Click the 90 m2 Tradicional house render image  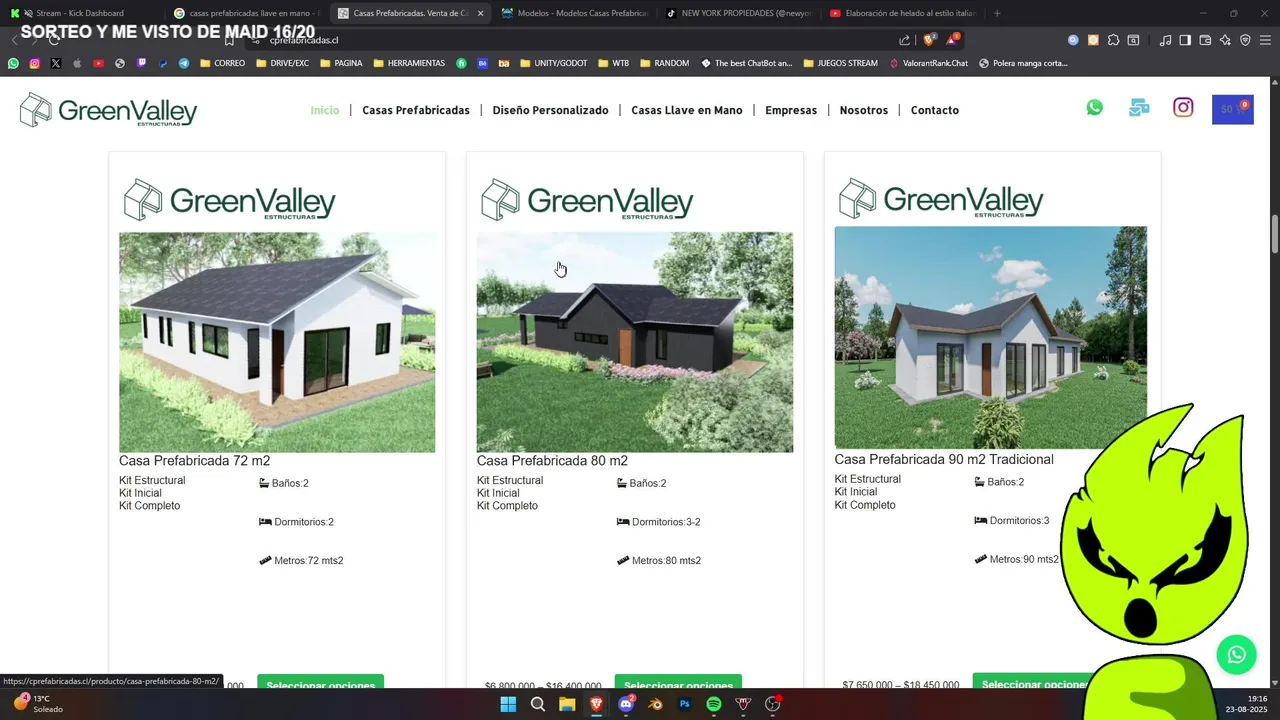click(991, 337)
